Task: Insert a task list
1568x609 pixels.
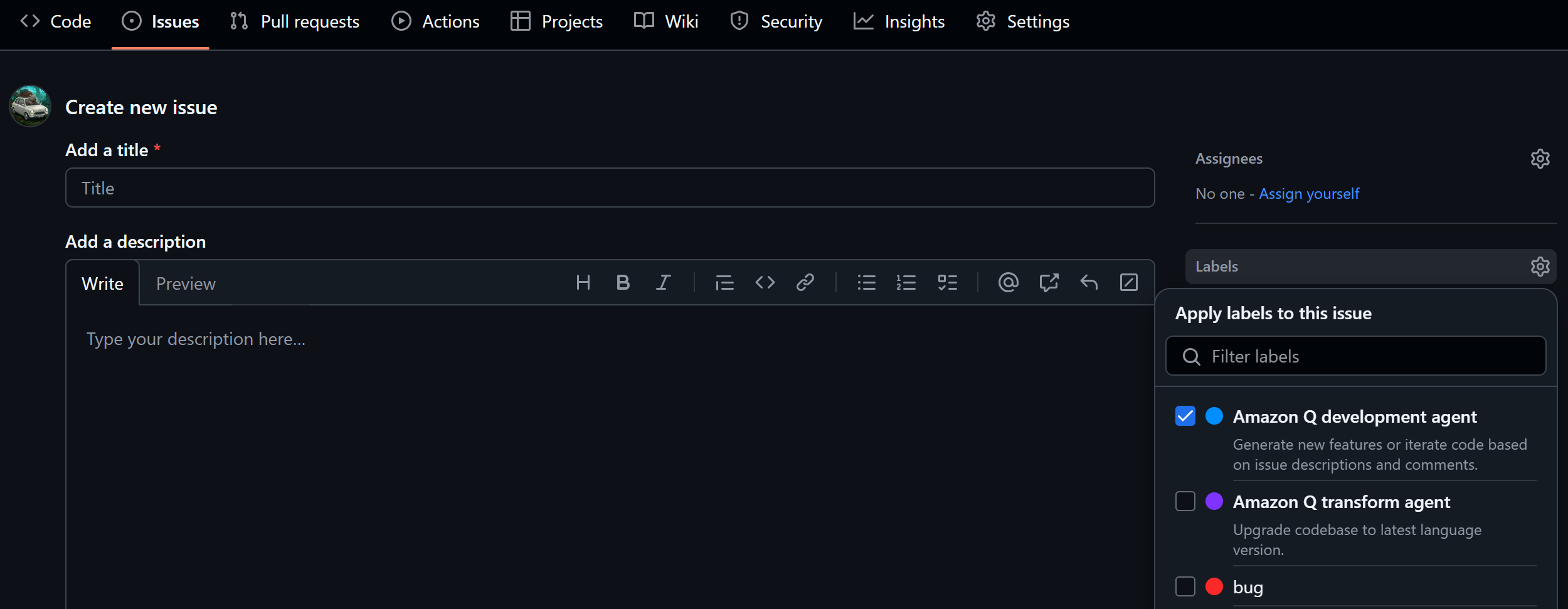Action: point(947,282)
